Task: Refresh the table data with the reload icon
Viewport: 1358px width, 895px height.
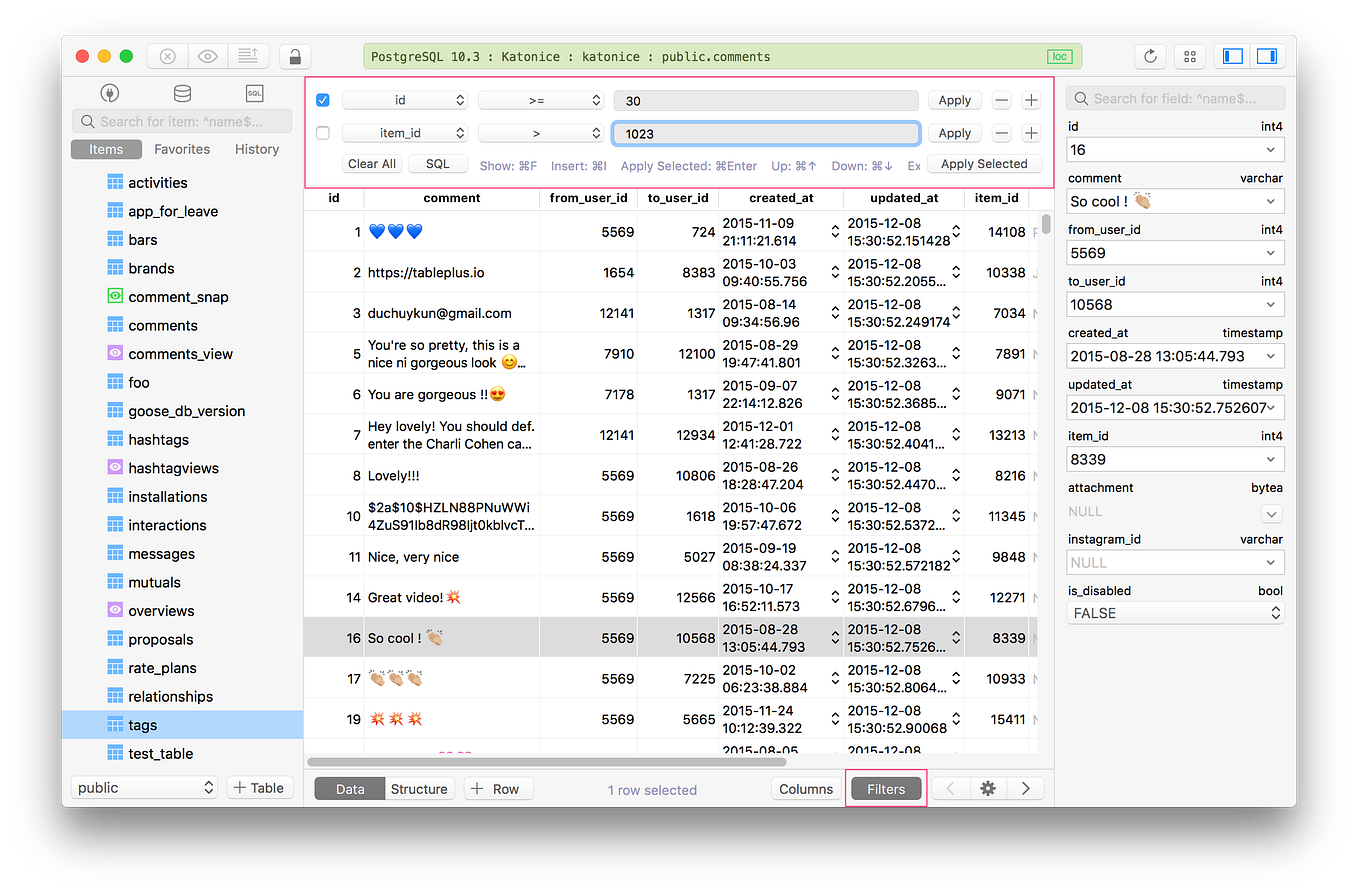Action: pos(1149,56)
